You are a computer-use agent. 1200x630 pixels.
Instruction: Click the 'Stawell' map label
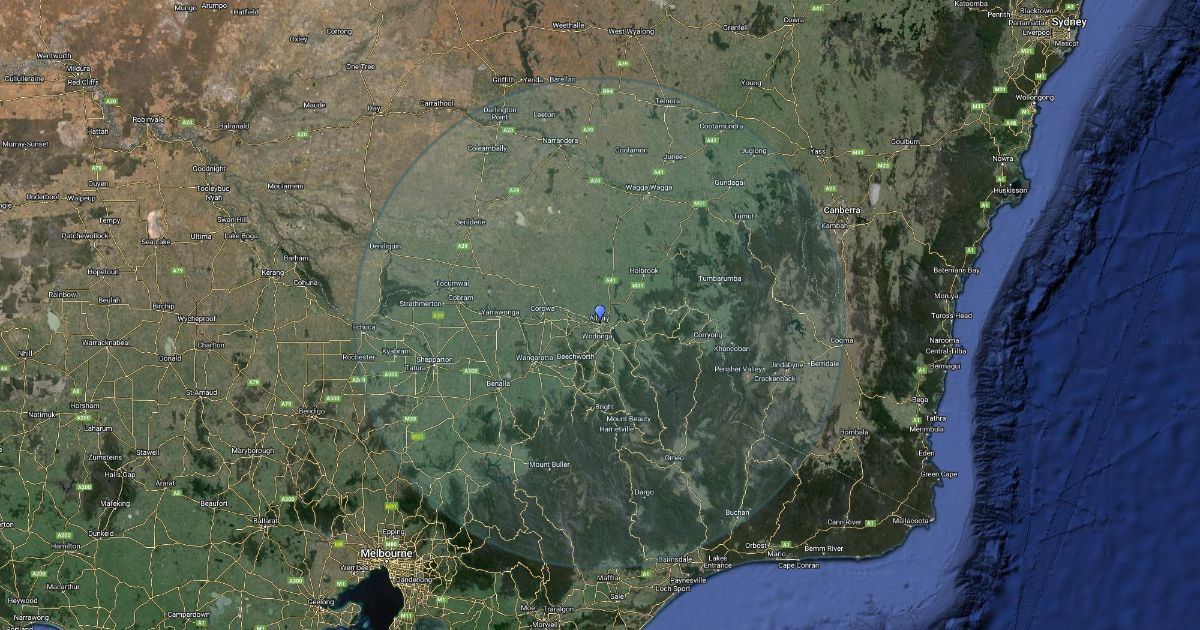(x=148, y=452)
